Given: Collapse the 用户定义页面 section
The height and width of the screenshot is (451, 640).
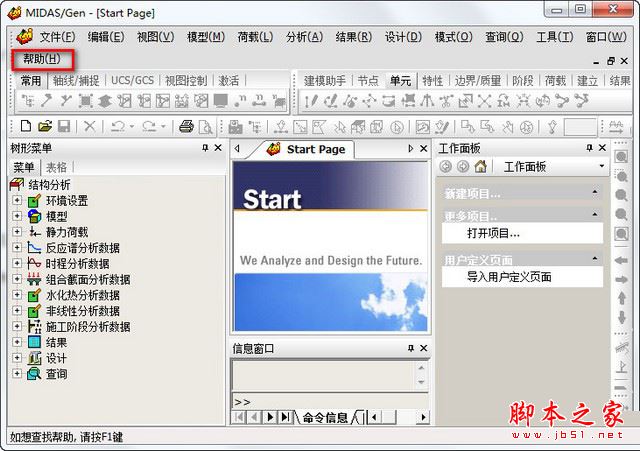Looking at the screenshot, I should tap(595, 258).
